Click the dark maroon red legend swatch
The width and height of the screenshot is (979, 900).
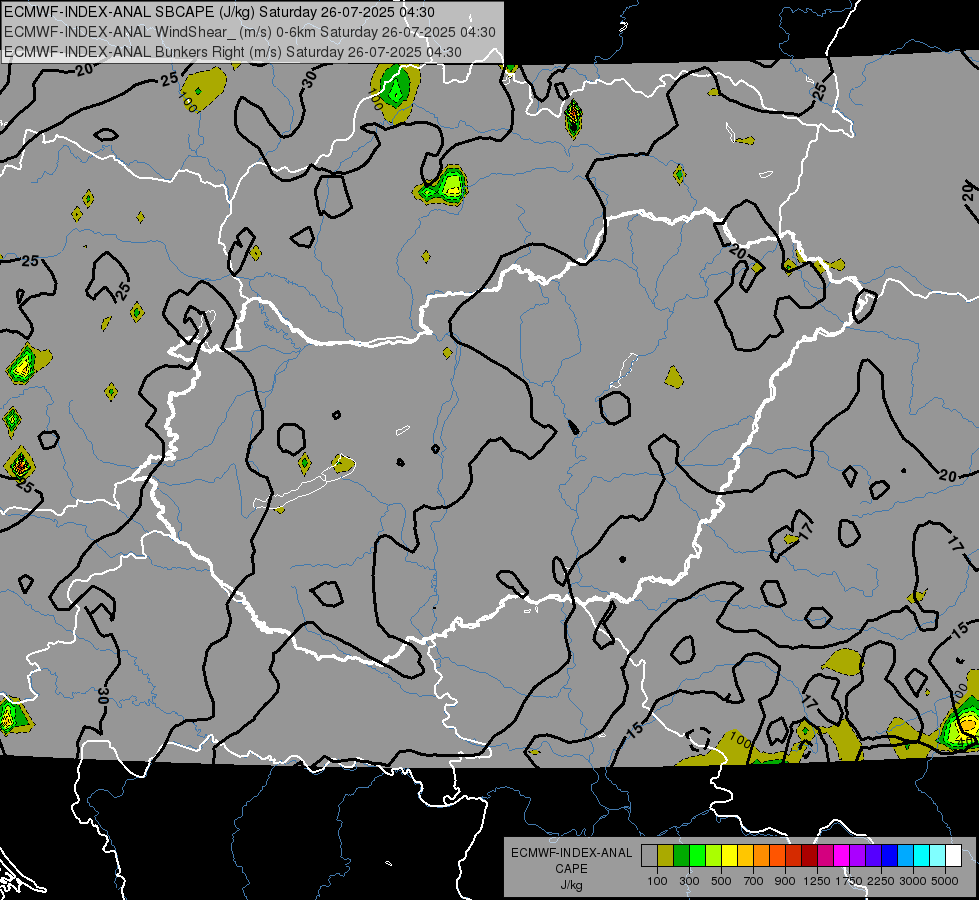pyautogui.click(x=809, y=856)
